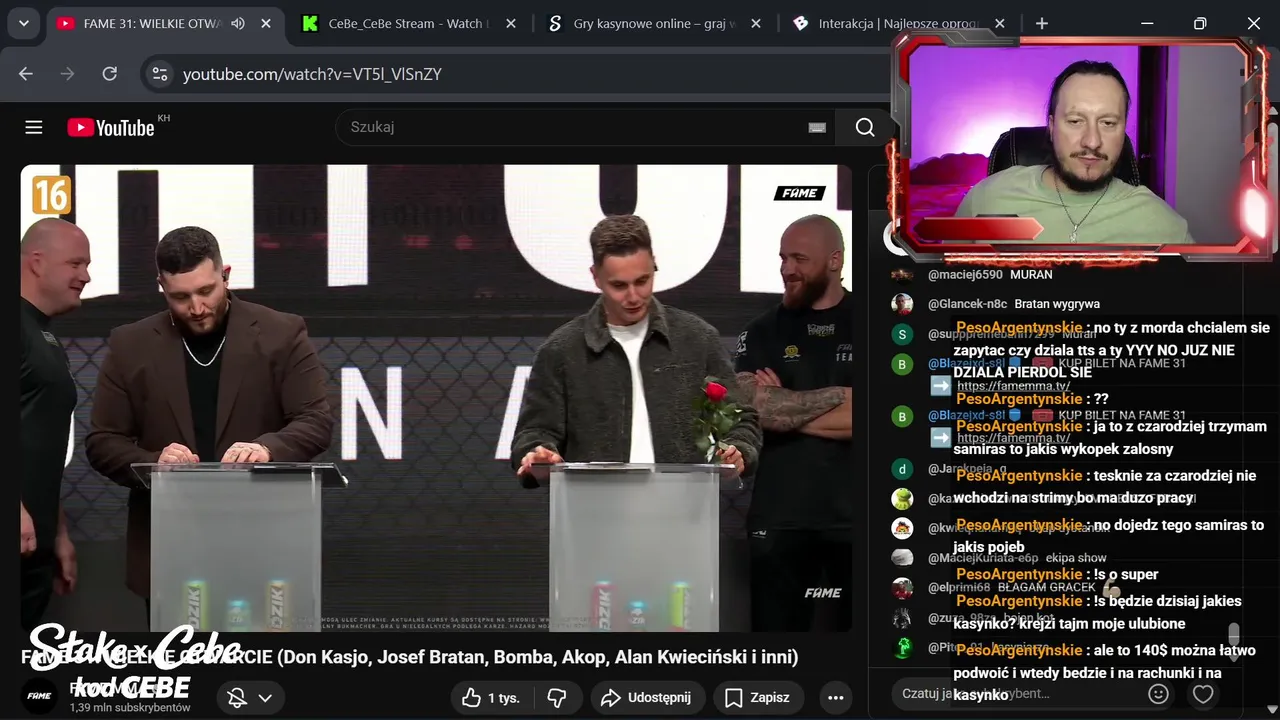This screenshot has width=1280, height=720.
Task: Like the video (1 tys.)
Action: [x=491, y=698]
